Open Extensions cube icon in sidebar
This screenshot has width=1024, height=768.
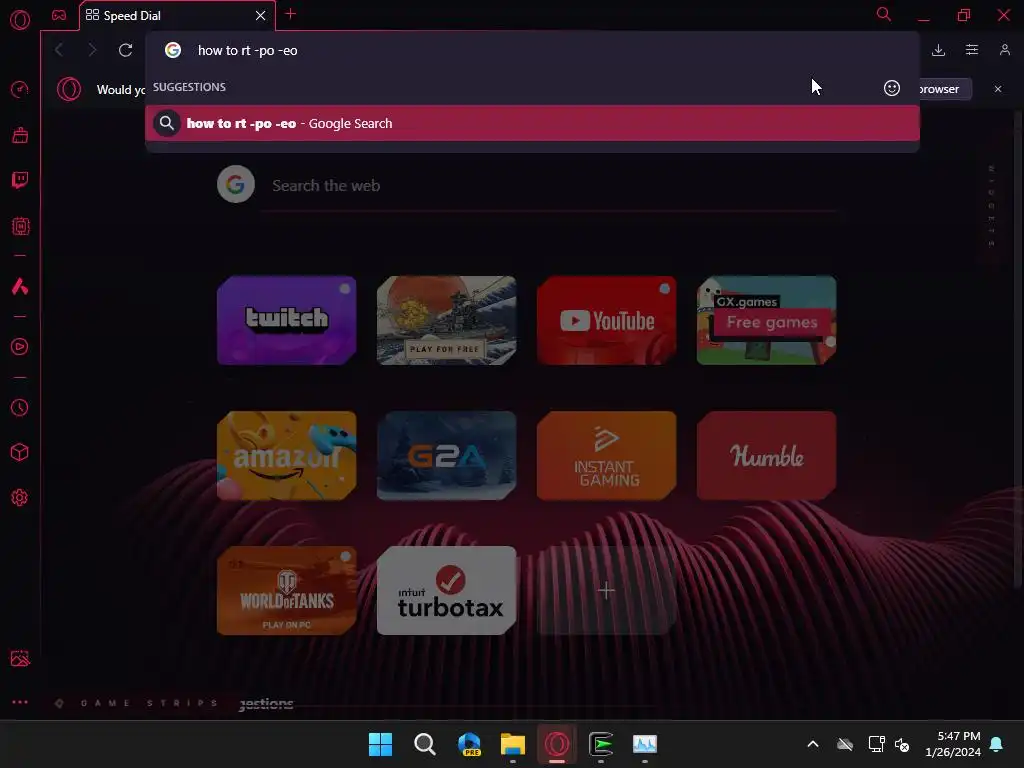click(20, 452)
